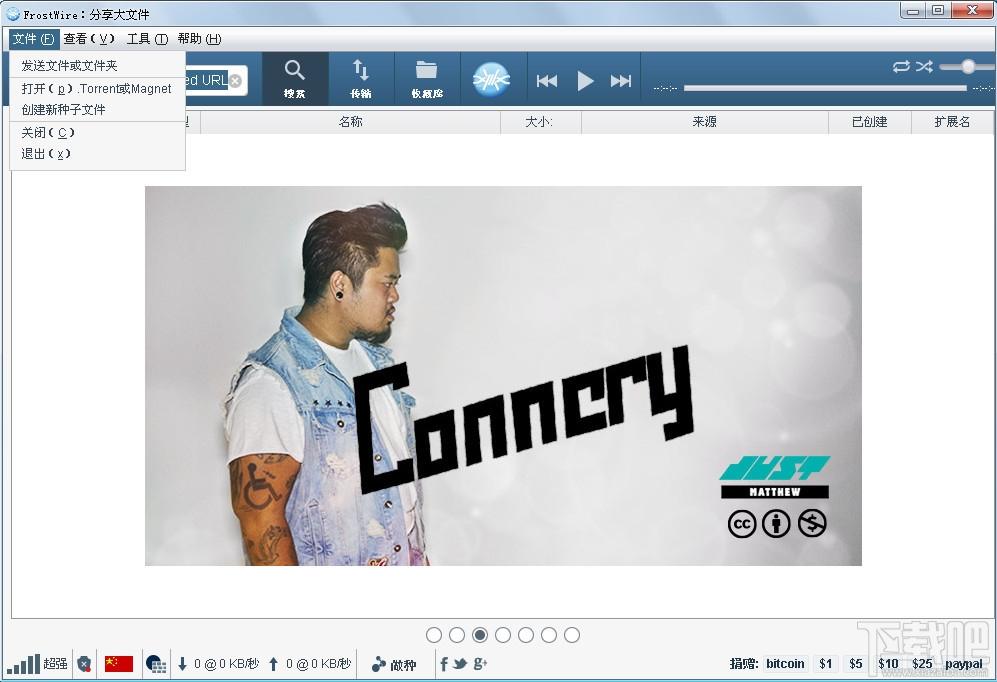Select the sixth slideshow dot
Viewport: 997px width, 682px height.
[549, 635]
